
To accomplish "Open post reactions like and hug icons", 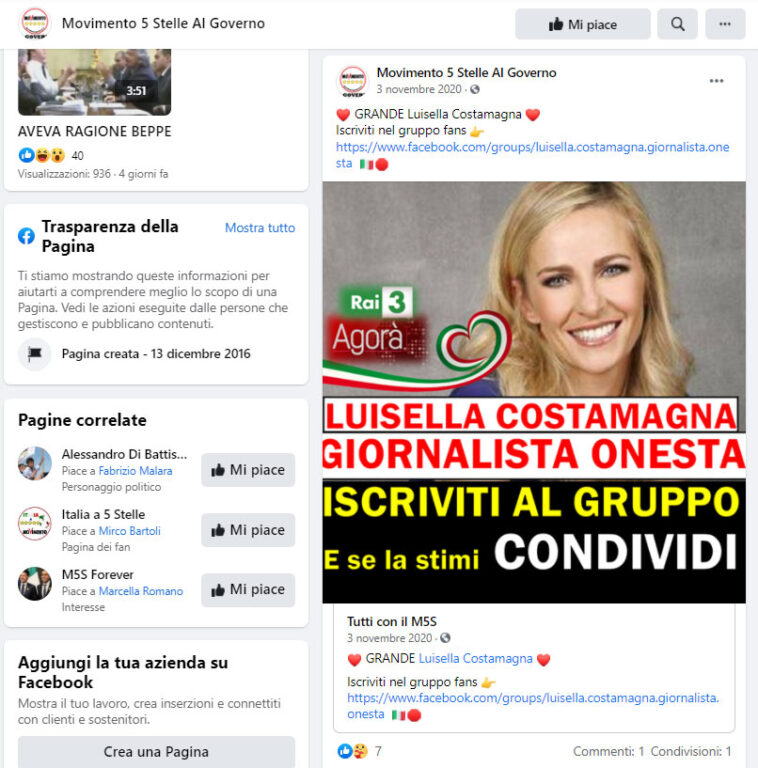I will click(353, 751).
